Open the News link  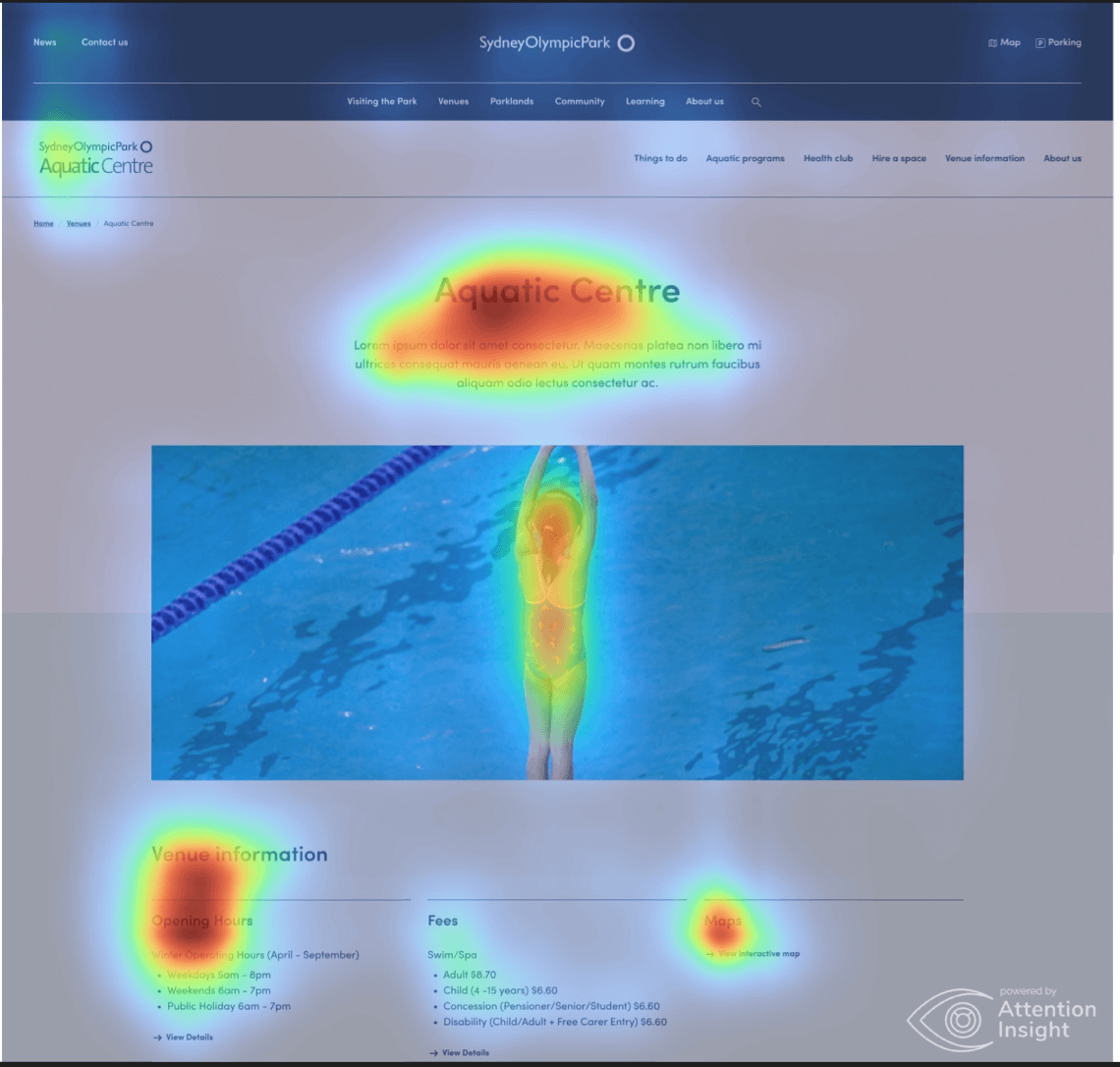point(44,42)
